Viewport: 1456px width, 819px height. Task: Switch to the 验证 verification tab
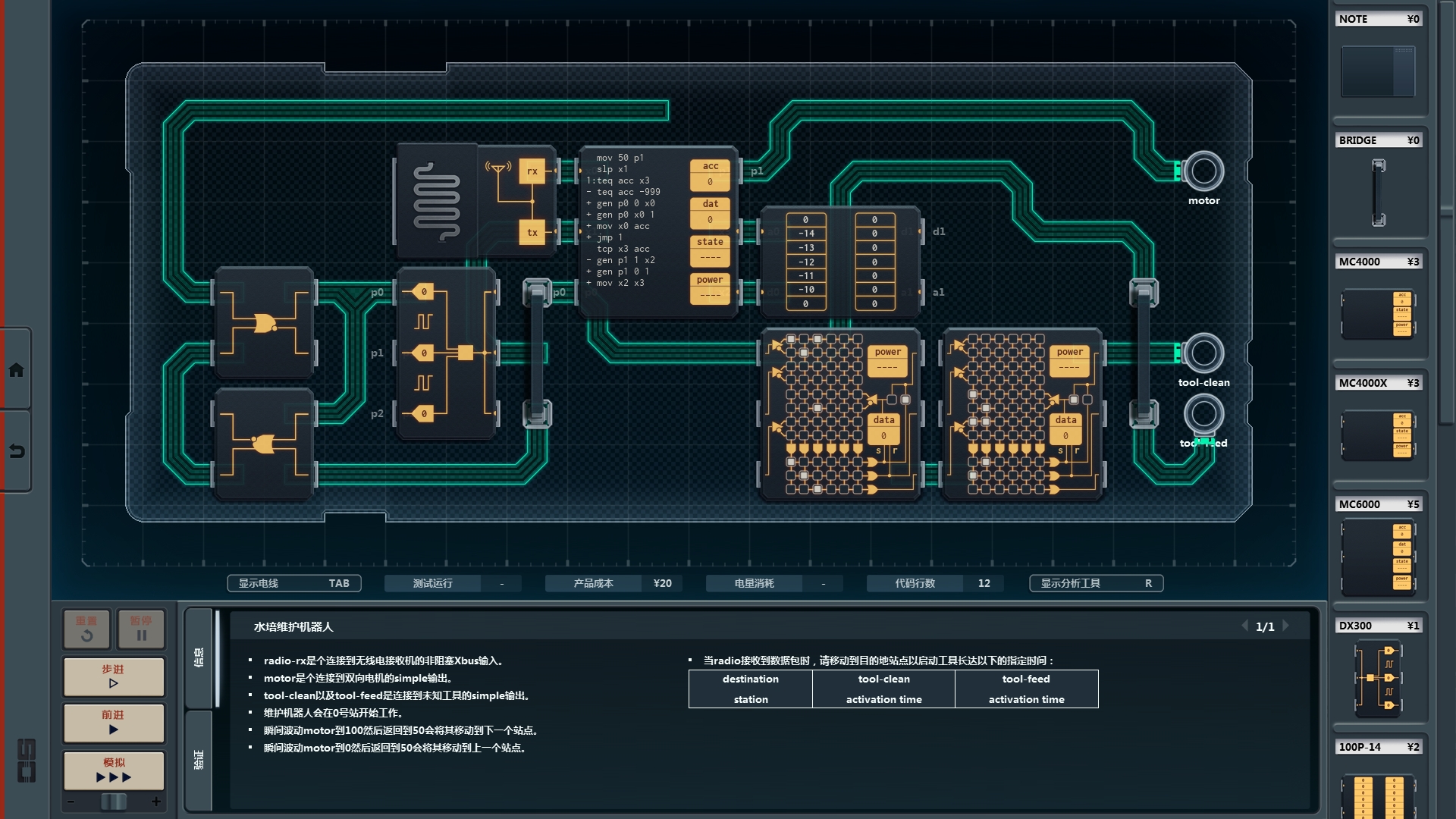[x=199, y=760]
